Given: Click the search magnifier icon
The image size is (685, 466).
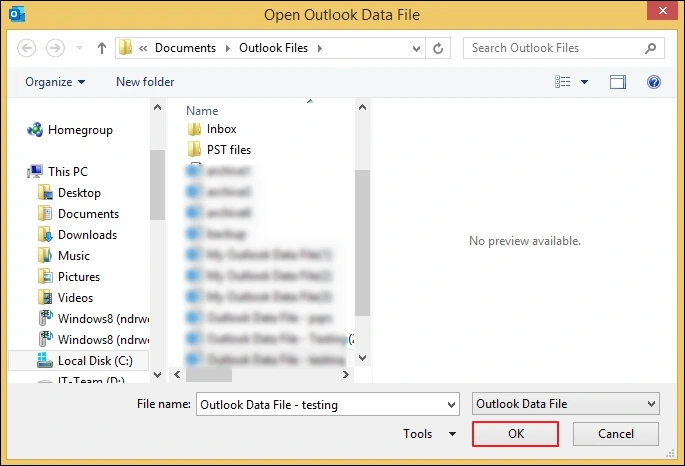Looking at the screenshot, I should tap(650, 48).
